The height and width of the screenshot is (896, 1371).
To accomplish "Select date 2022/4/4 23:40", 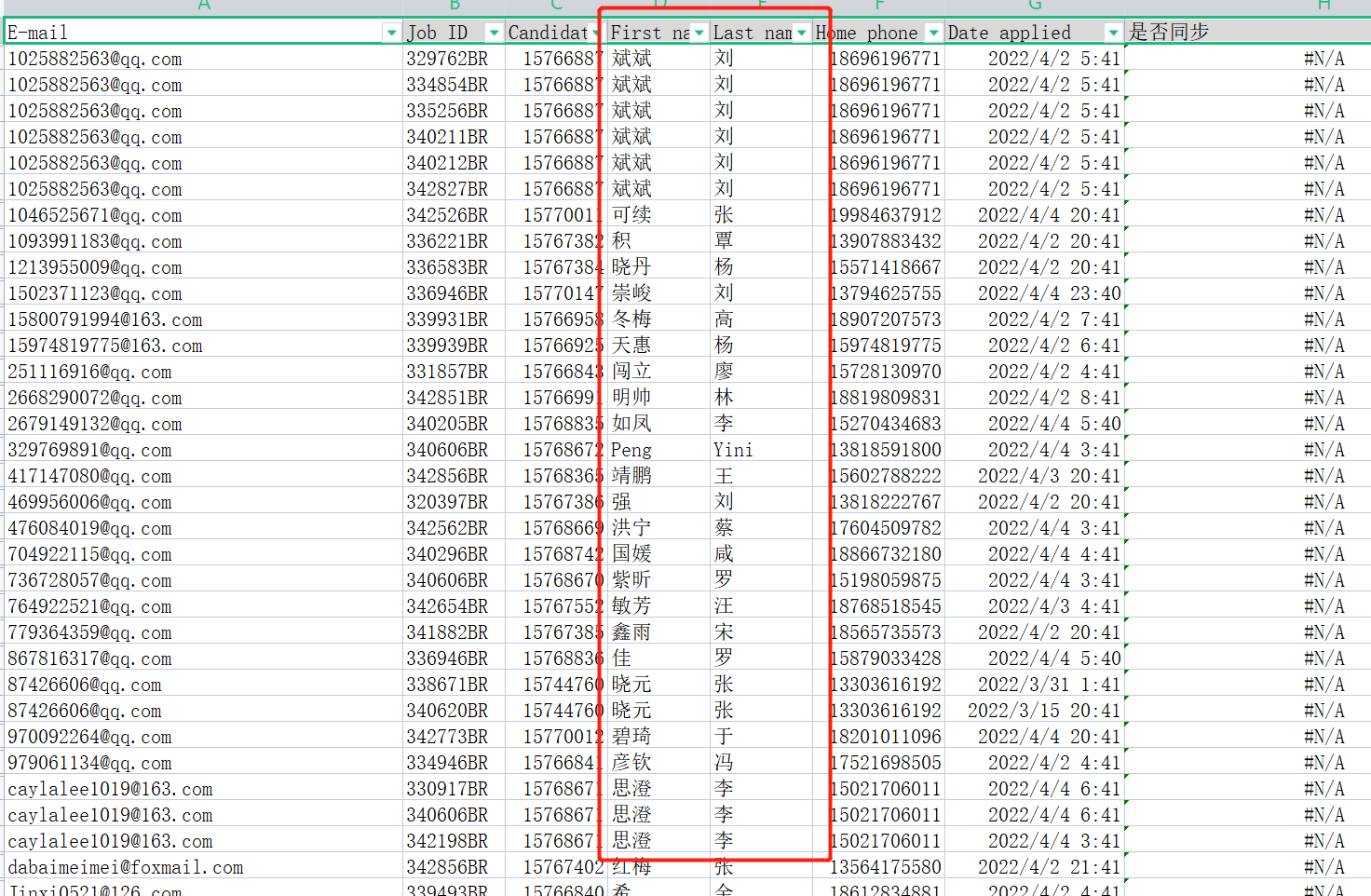I will tap(1049, 293).
